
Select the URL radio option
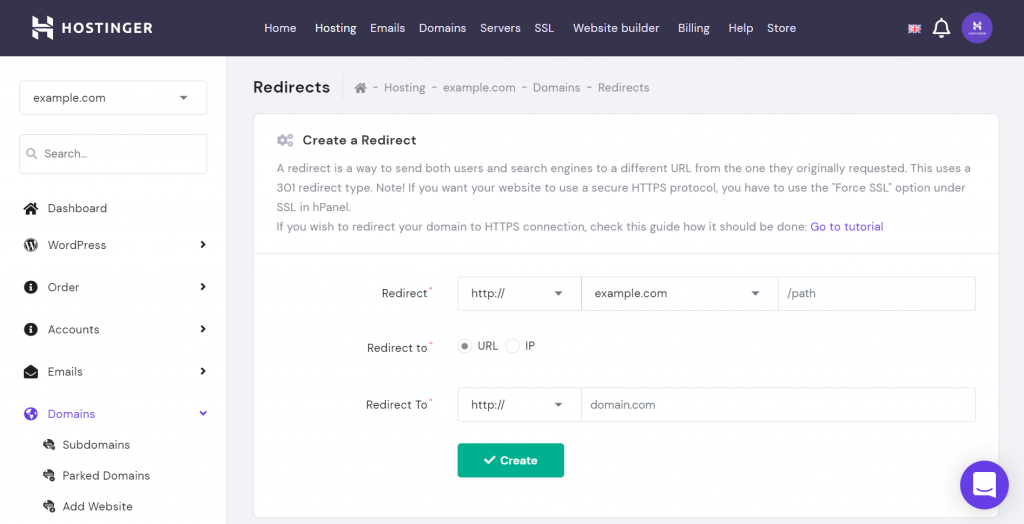click(x=465, y=346)
